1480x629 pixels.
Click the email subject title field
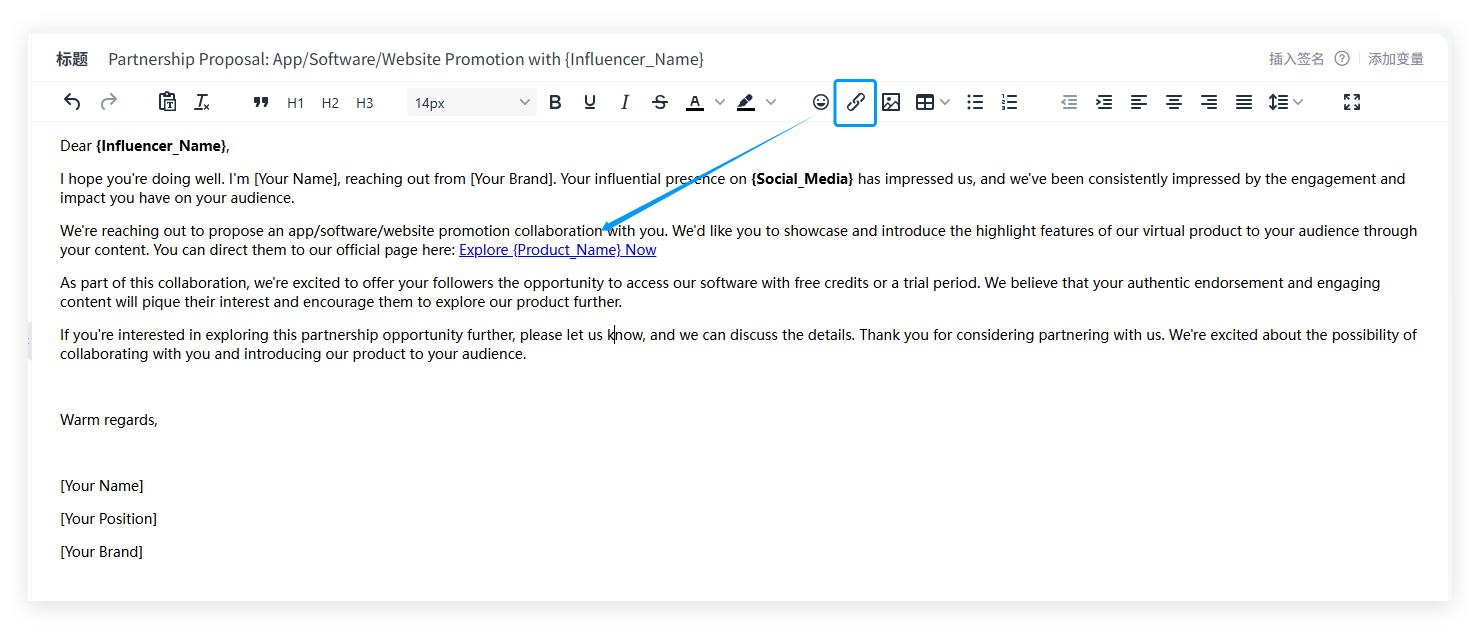coord(406,59)
